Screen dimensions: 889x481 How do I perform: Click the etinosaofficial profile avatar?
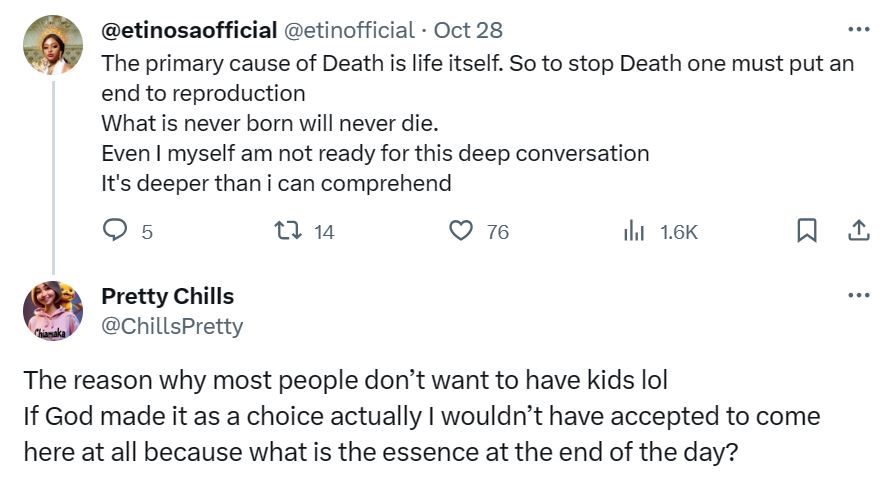pyautogui.click(x=52, y=45)
